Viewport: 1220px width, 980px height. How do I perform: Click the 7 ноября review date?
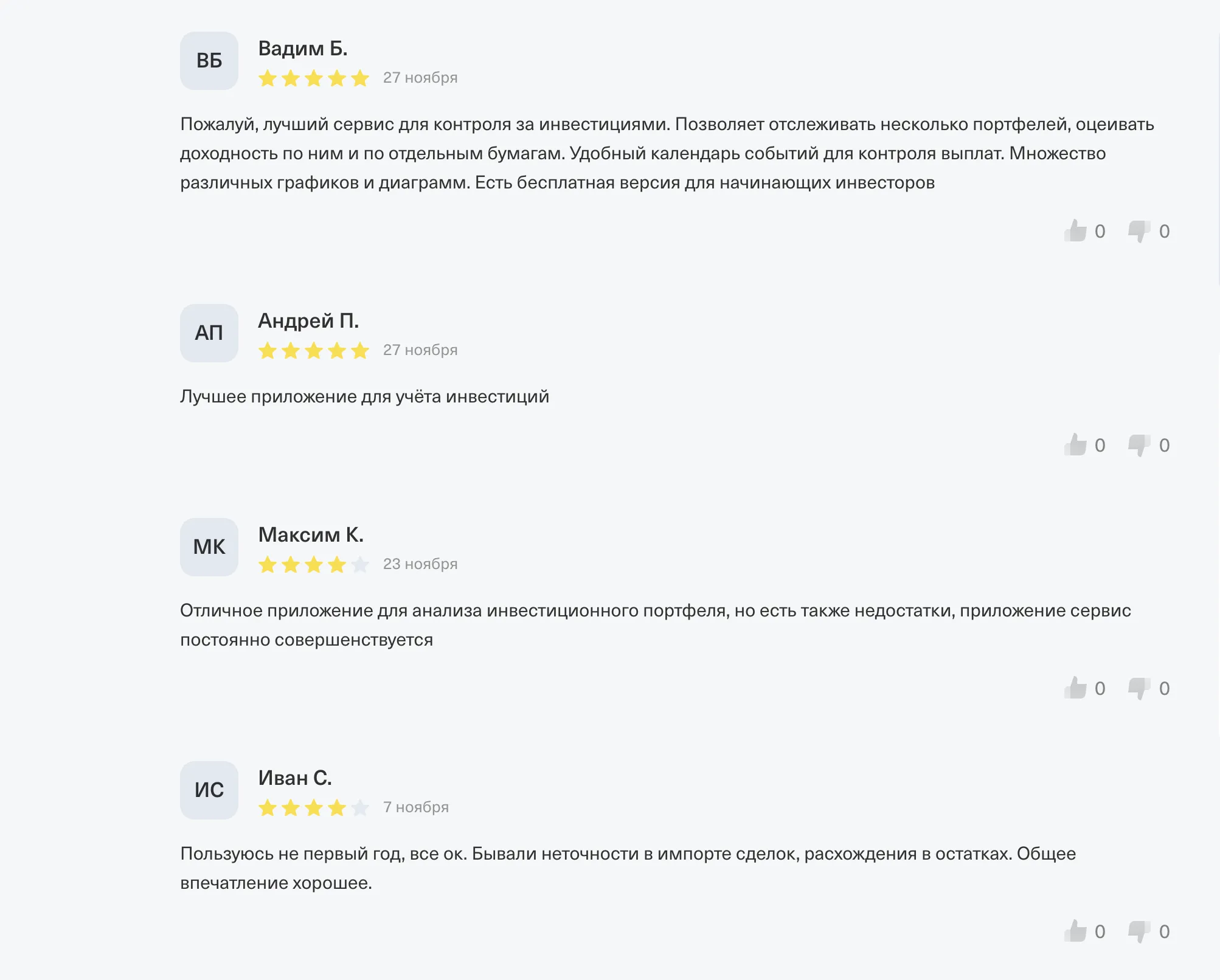[x=416, y=807]
